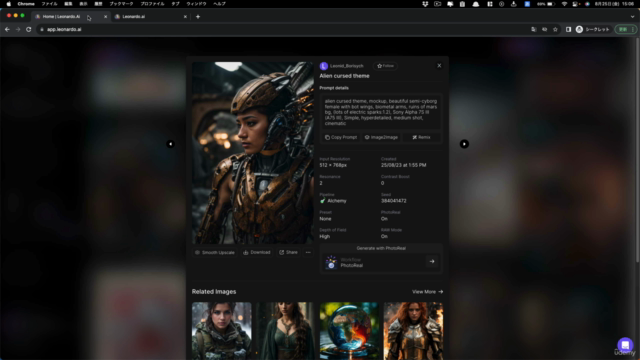Viewport: 640px width, 360px height.
Task: Open a new browser tab
Action: (198, 17)
